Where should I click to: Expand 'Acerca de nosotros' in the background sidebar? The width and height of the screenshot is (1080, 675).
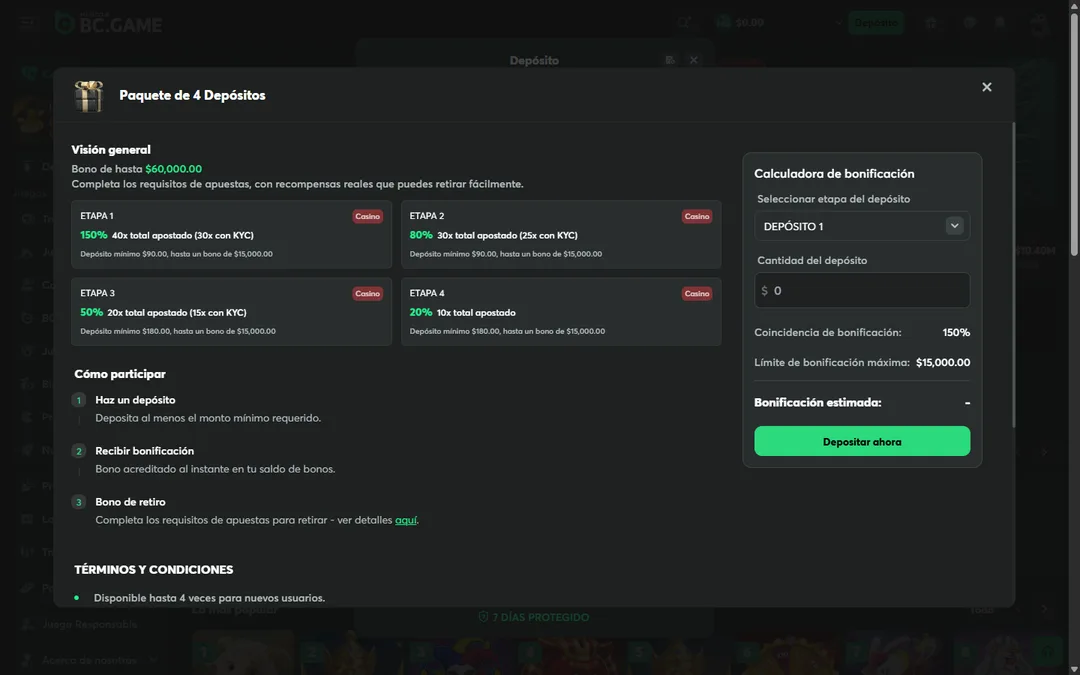[90, 660]
